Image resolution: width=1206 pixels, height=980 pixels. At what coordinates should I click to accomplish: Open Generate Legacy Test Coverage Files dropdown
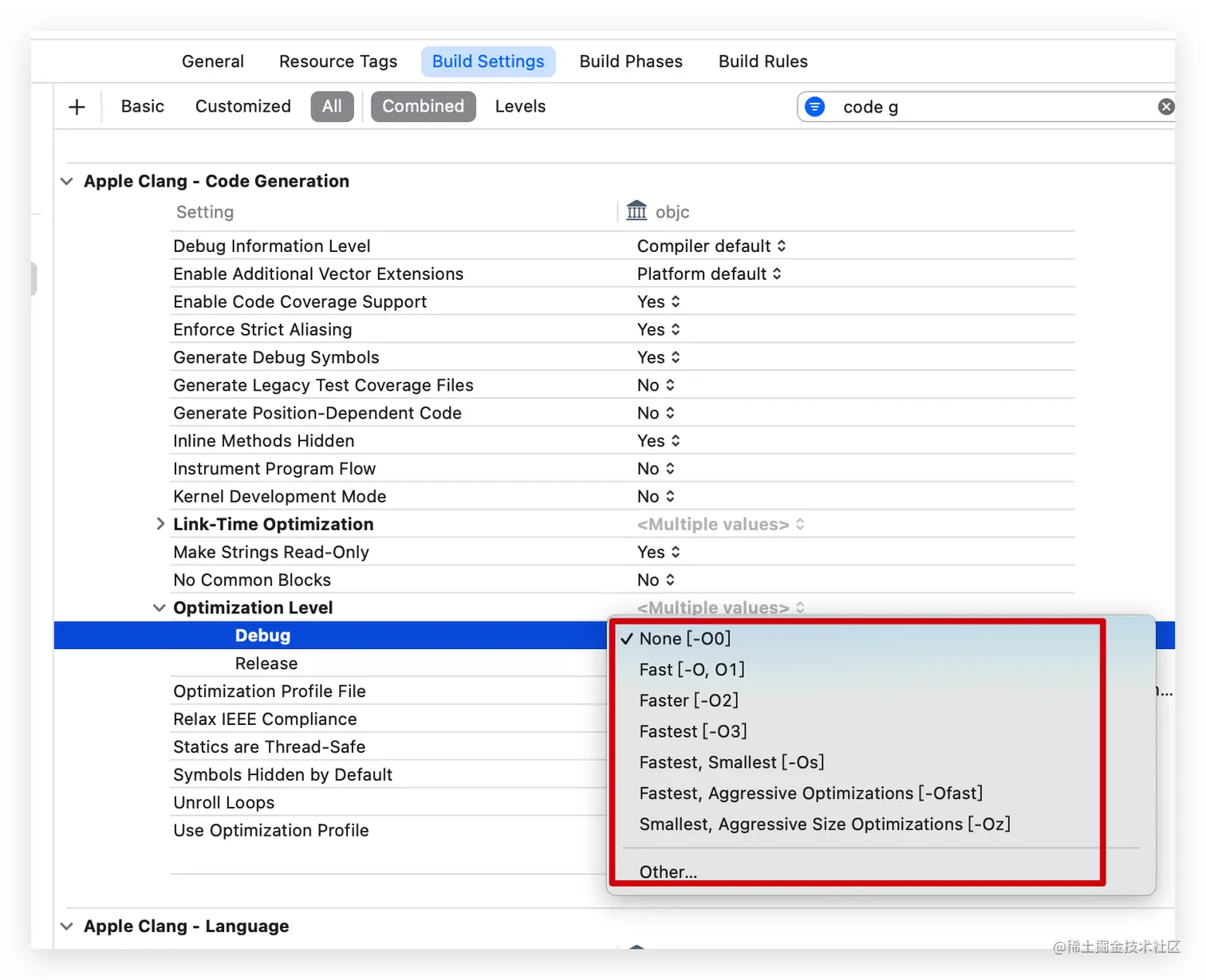click(656, 386)
